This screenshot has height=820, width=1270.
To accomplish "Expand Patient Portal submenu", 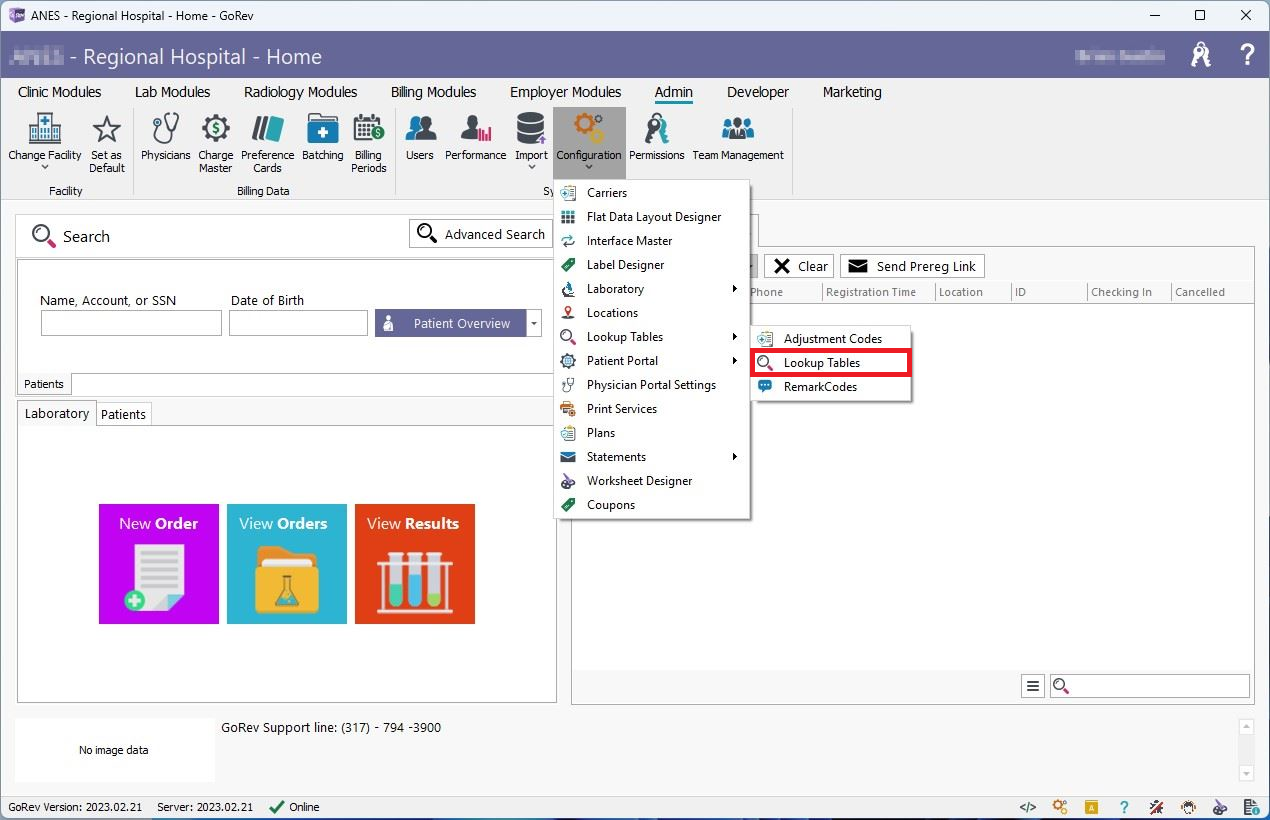I will (735, 361).
